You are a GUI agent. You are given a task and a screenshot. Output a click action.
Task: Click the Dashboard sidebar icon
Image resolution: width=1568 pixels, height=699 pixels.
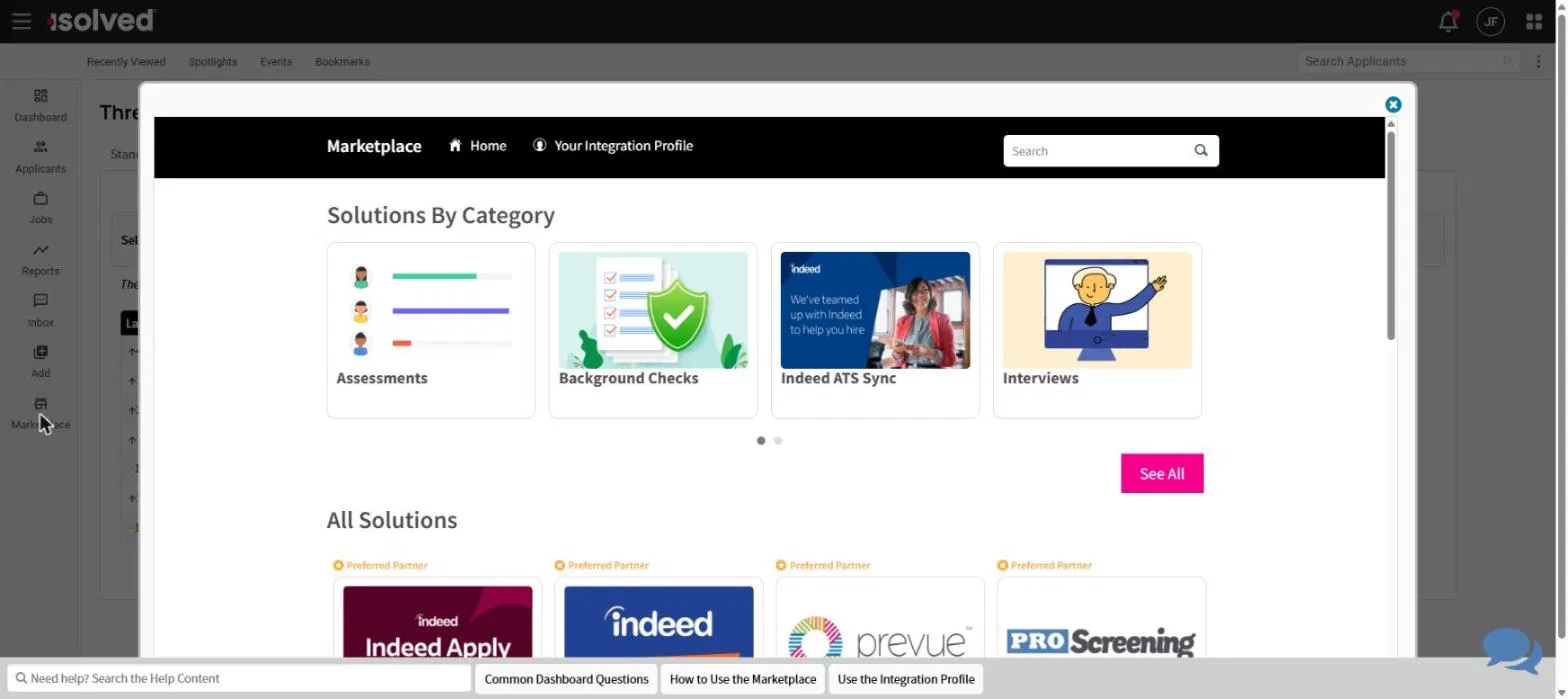point(41,96)
